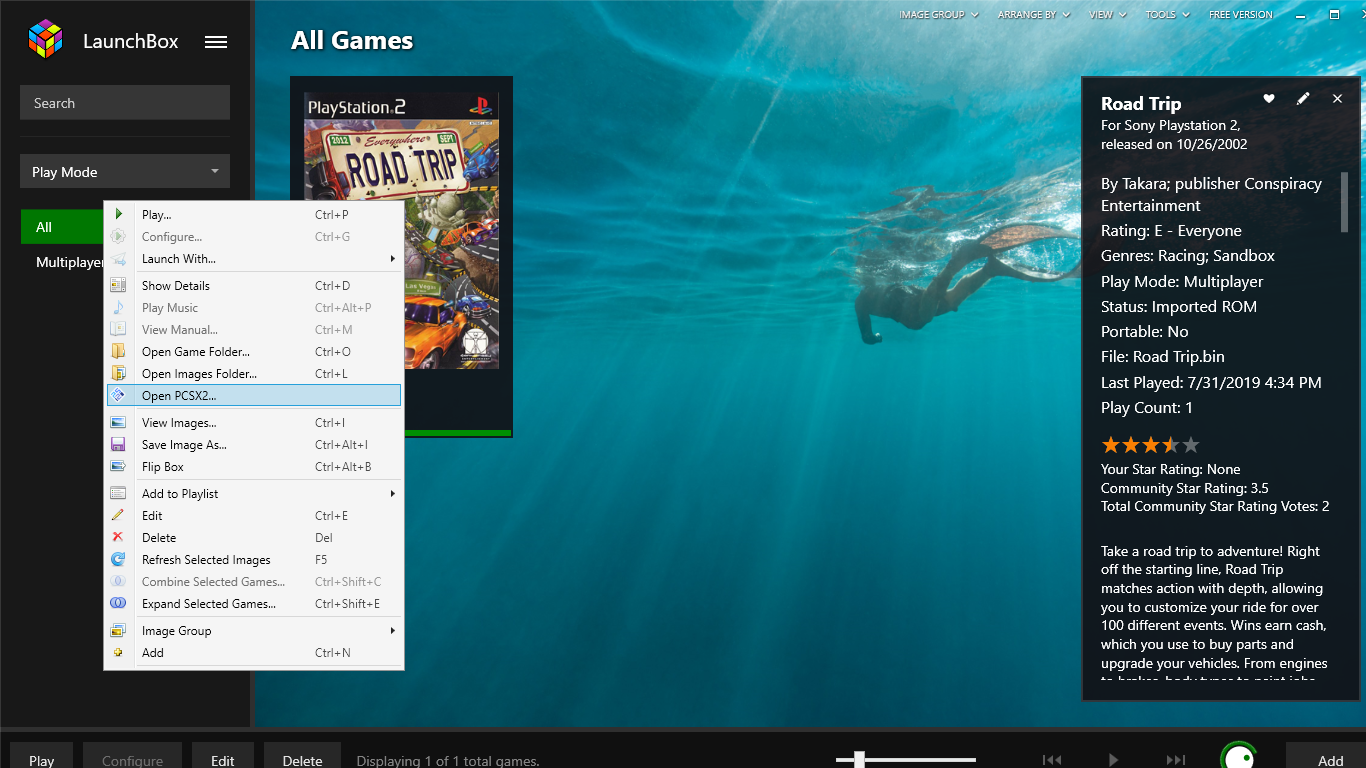Choose View Images... from the menu
The width and height of the screenshot is (1366, 768).
[254, 422]
